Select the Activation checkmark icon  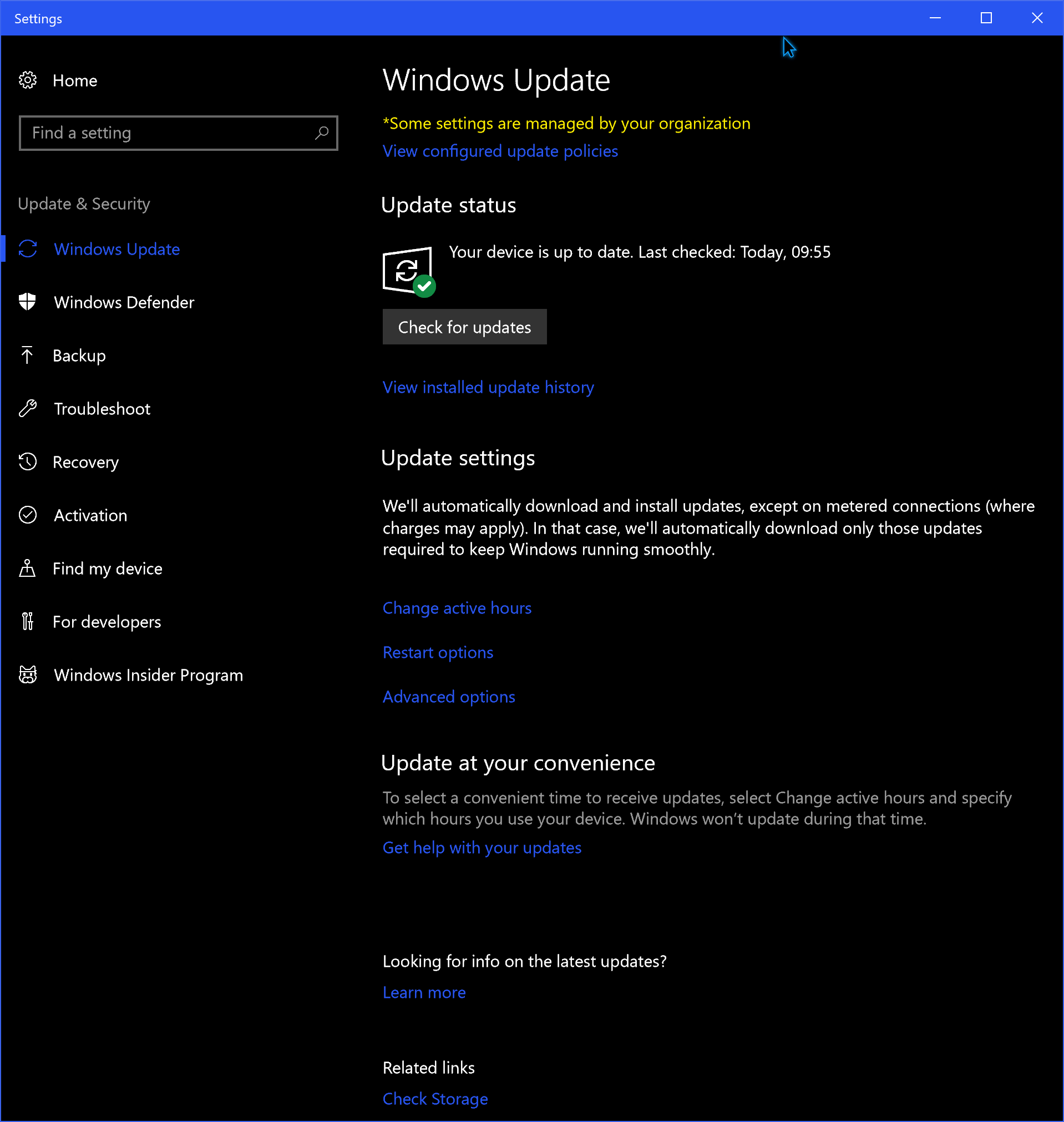[27, 515]
